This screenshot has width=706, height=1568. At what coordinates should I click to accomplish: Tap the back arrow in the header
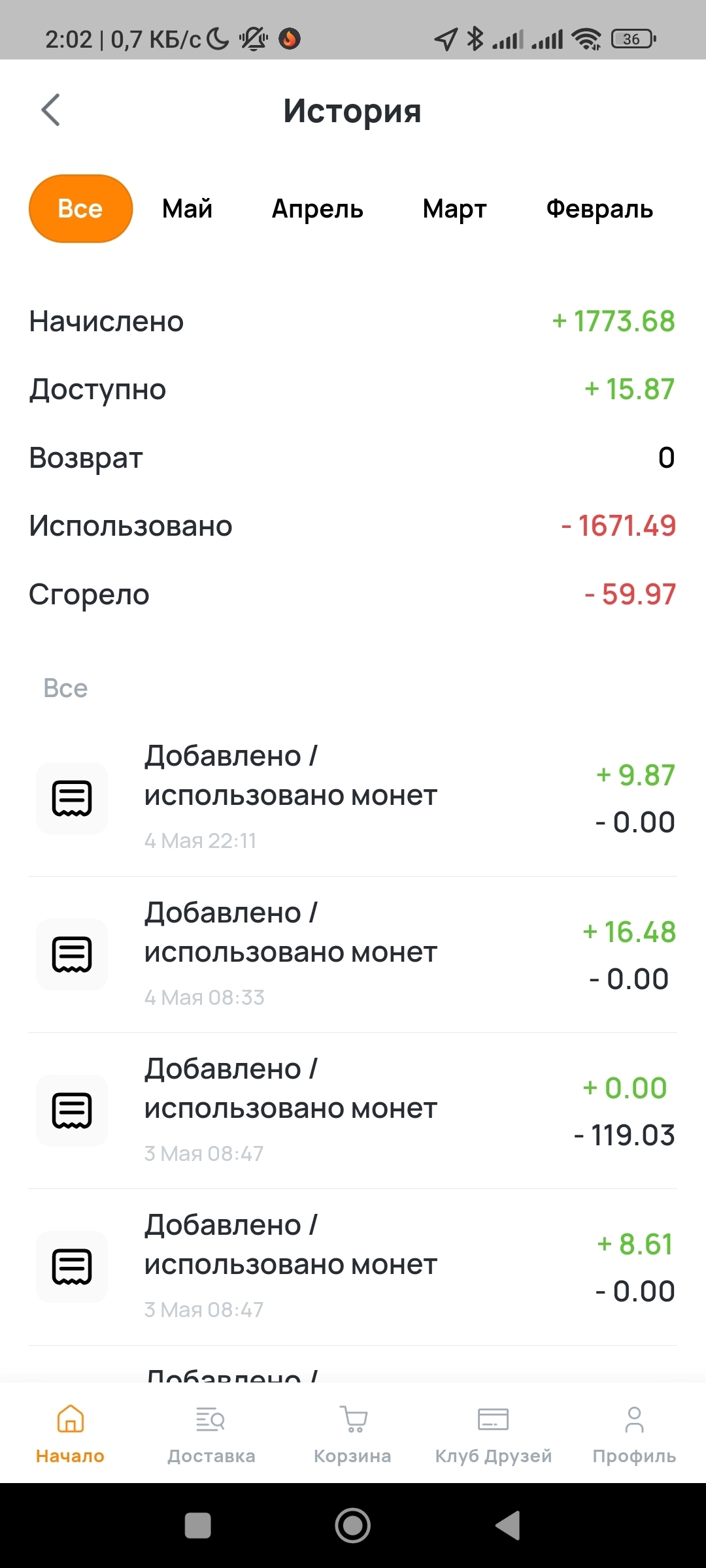tap(51, 110)
